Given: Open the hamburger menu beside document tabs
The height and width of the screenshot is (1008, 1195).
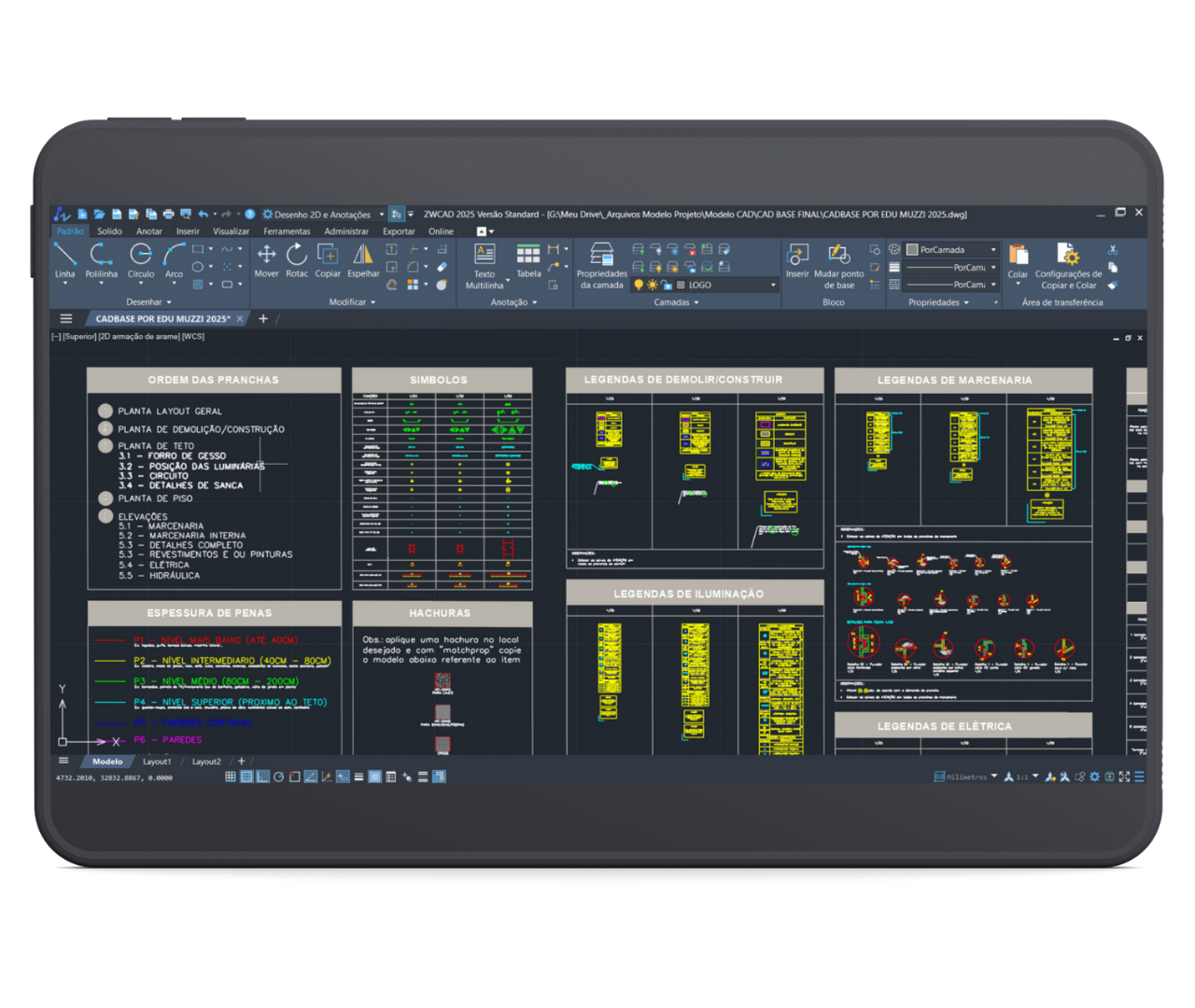Looking at the screenshot, I should click(65, 319).
